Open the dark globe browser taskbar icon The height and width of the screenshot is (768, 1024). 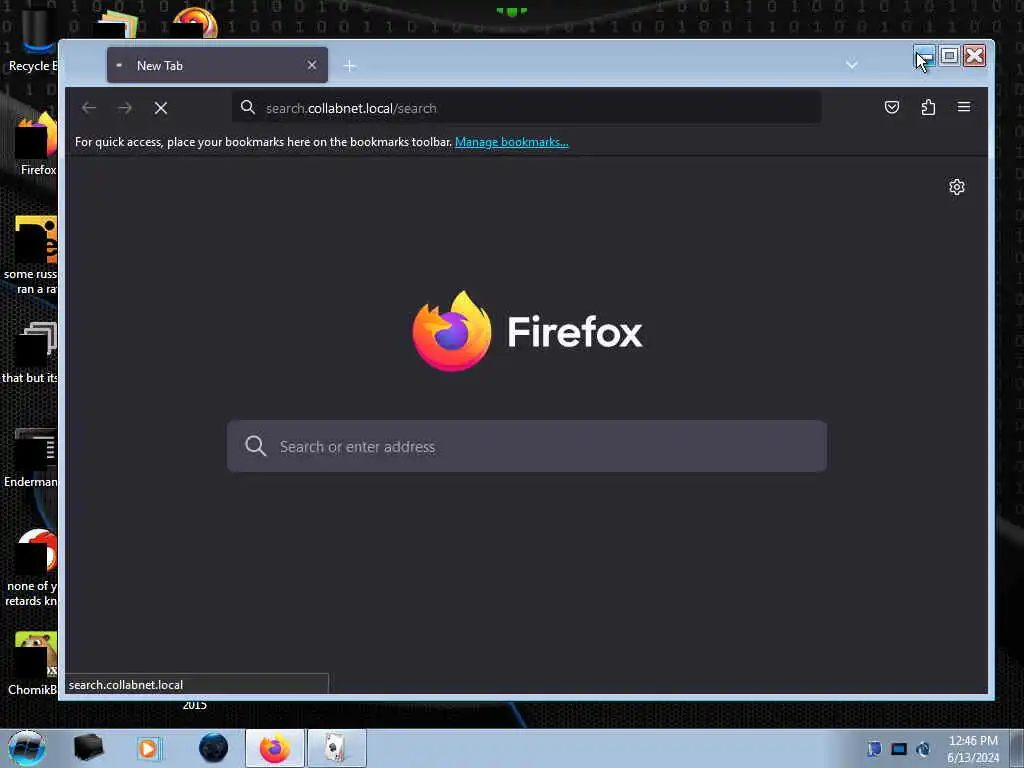click(214, 748)
